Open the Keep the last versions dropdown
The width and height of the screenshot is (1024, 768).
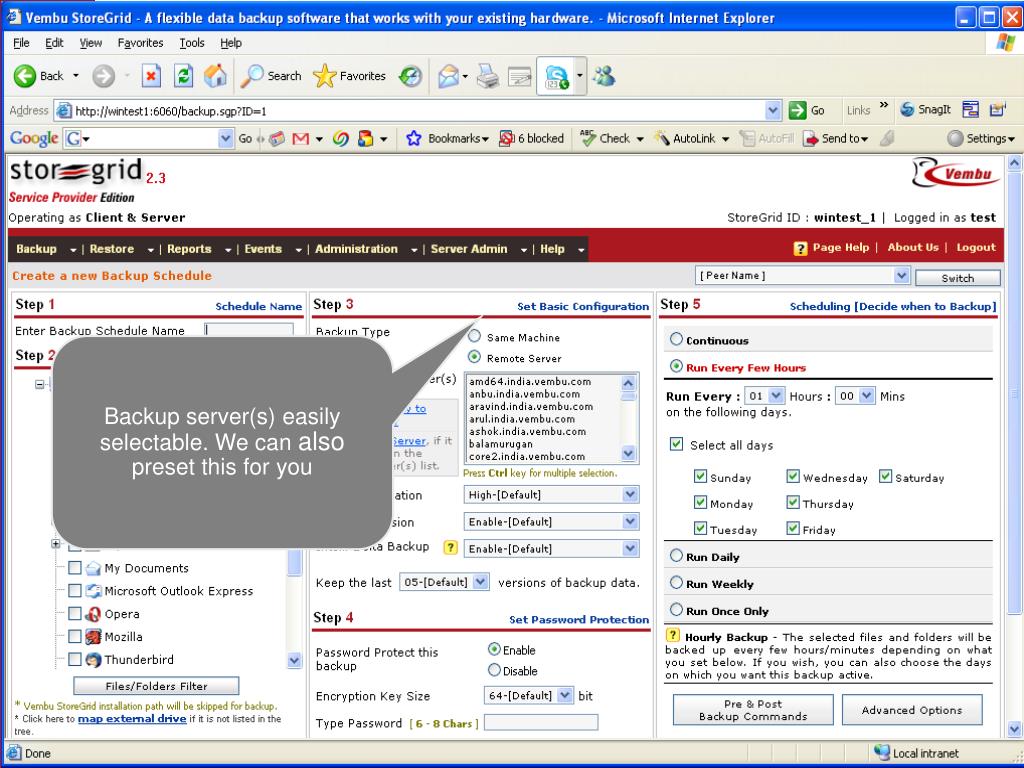[444, 581]
